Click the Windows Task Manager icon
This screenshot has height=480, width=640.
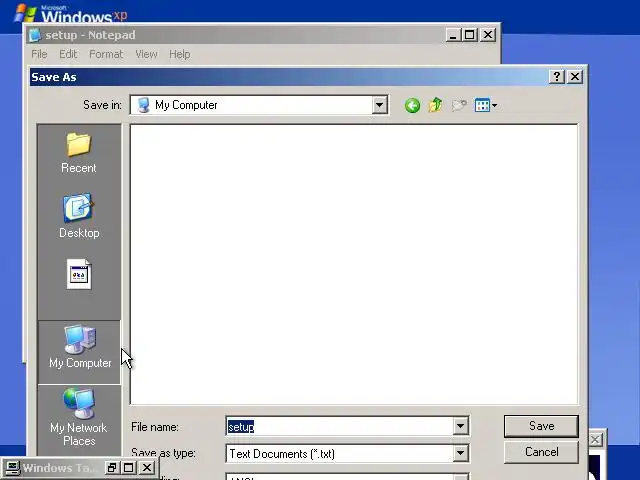[12, 468]
